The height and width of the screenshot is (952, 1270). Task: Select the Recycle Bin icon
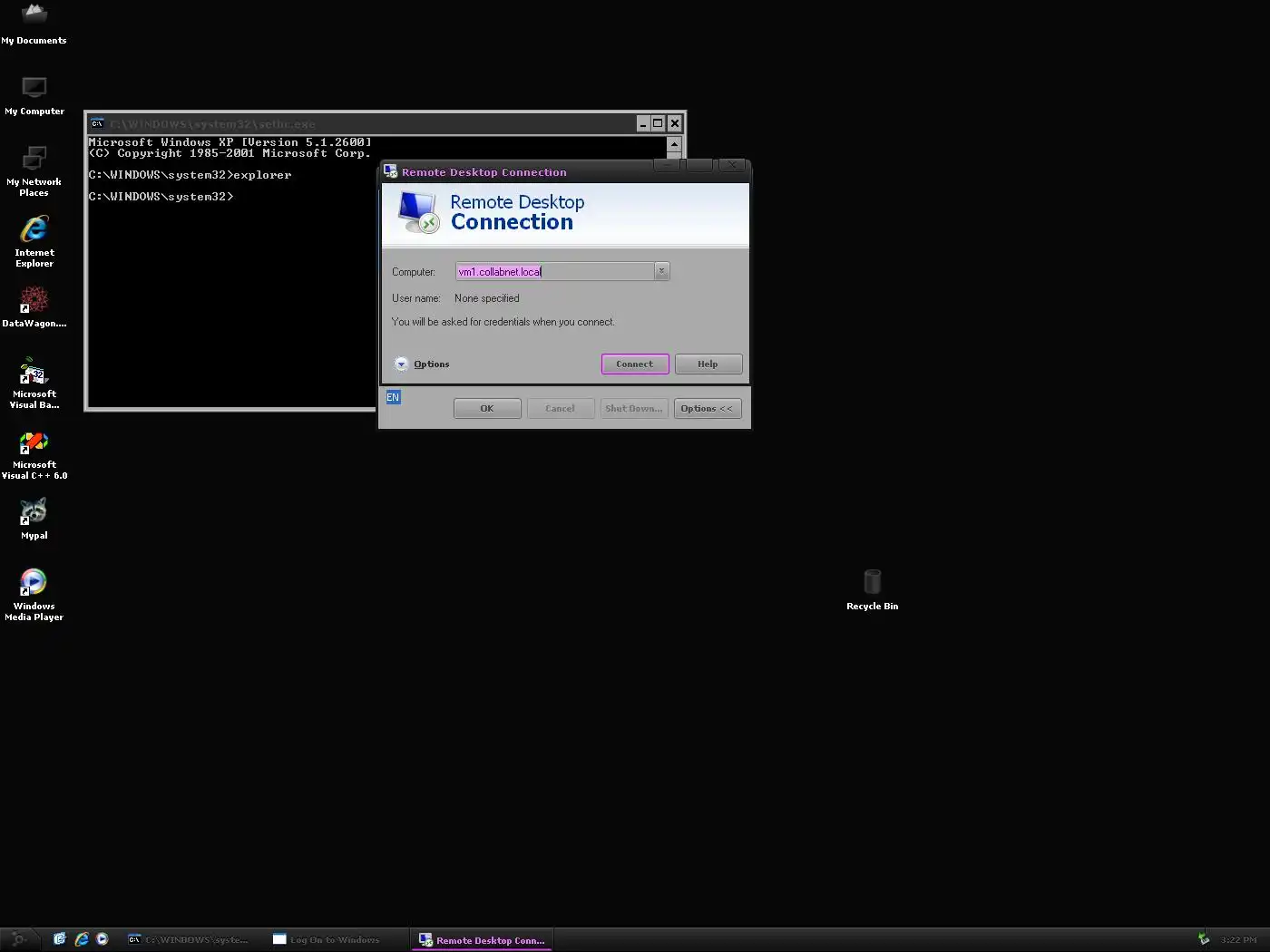click(872, 589)
